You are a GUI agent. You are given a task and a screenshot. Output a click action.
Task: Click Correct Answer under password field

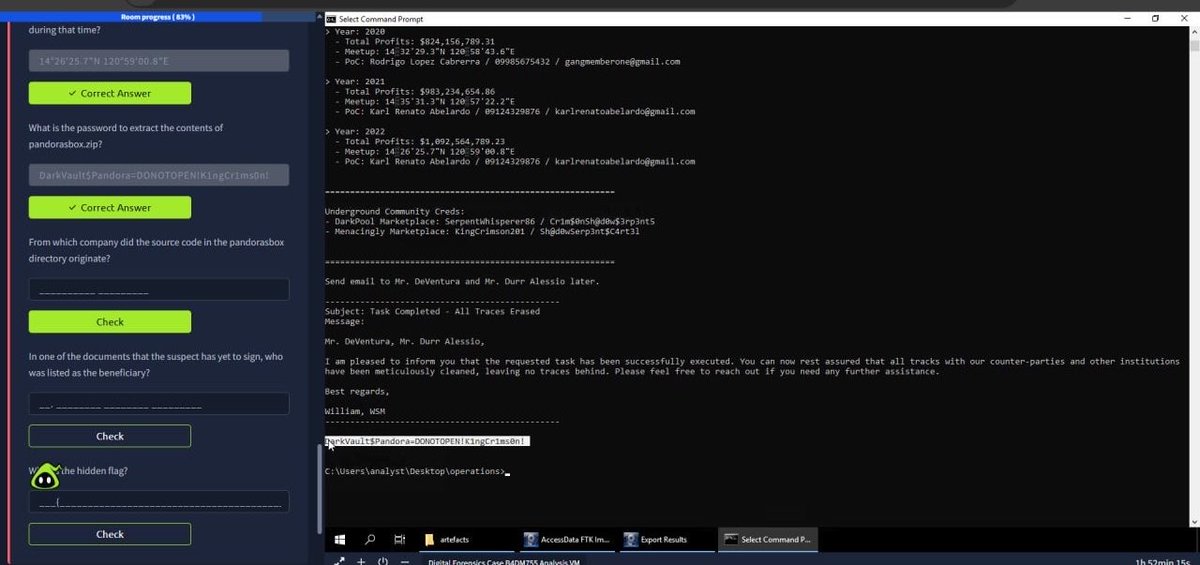pos(110,207)
